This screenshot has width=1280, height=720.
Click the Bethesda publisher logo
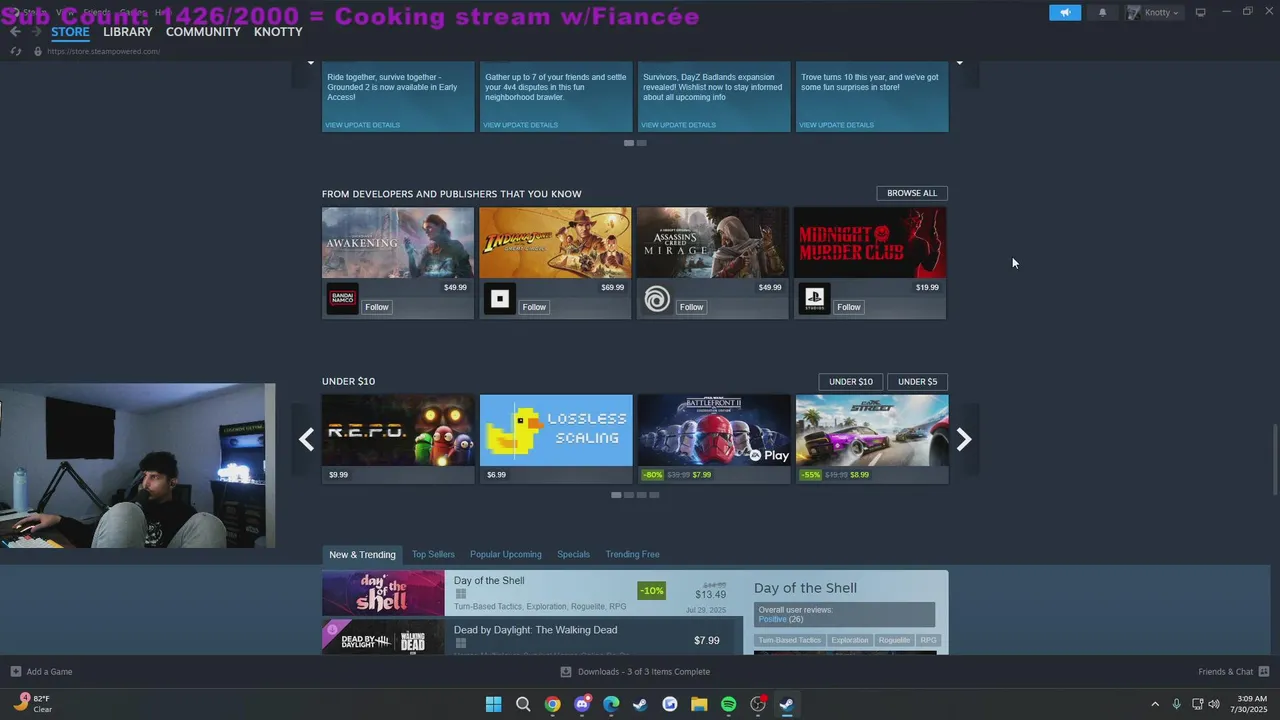pos(499,299)
